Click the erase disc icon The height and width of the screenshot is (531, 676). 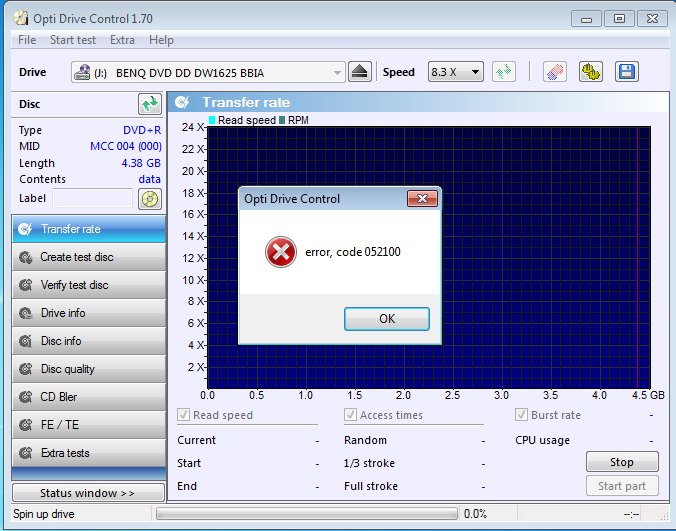[554, 72]
